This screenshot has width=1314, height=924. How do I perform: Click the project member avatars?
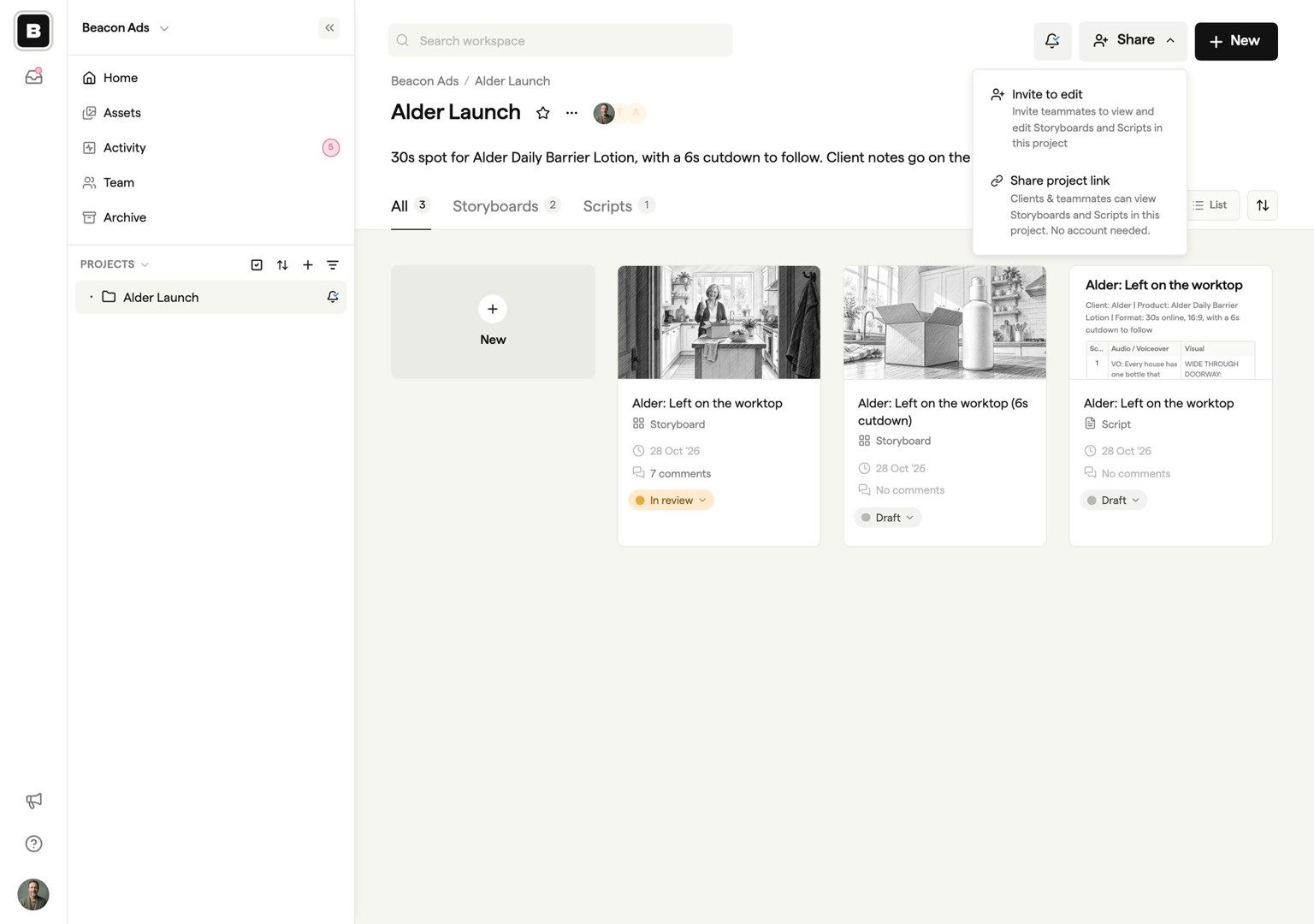pos(619,113)
